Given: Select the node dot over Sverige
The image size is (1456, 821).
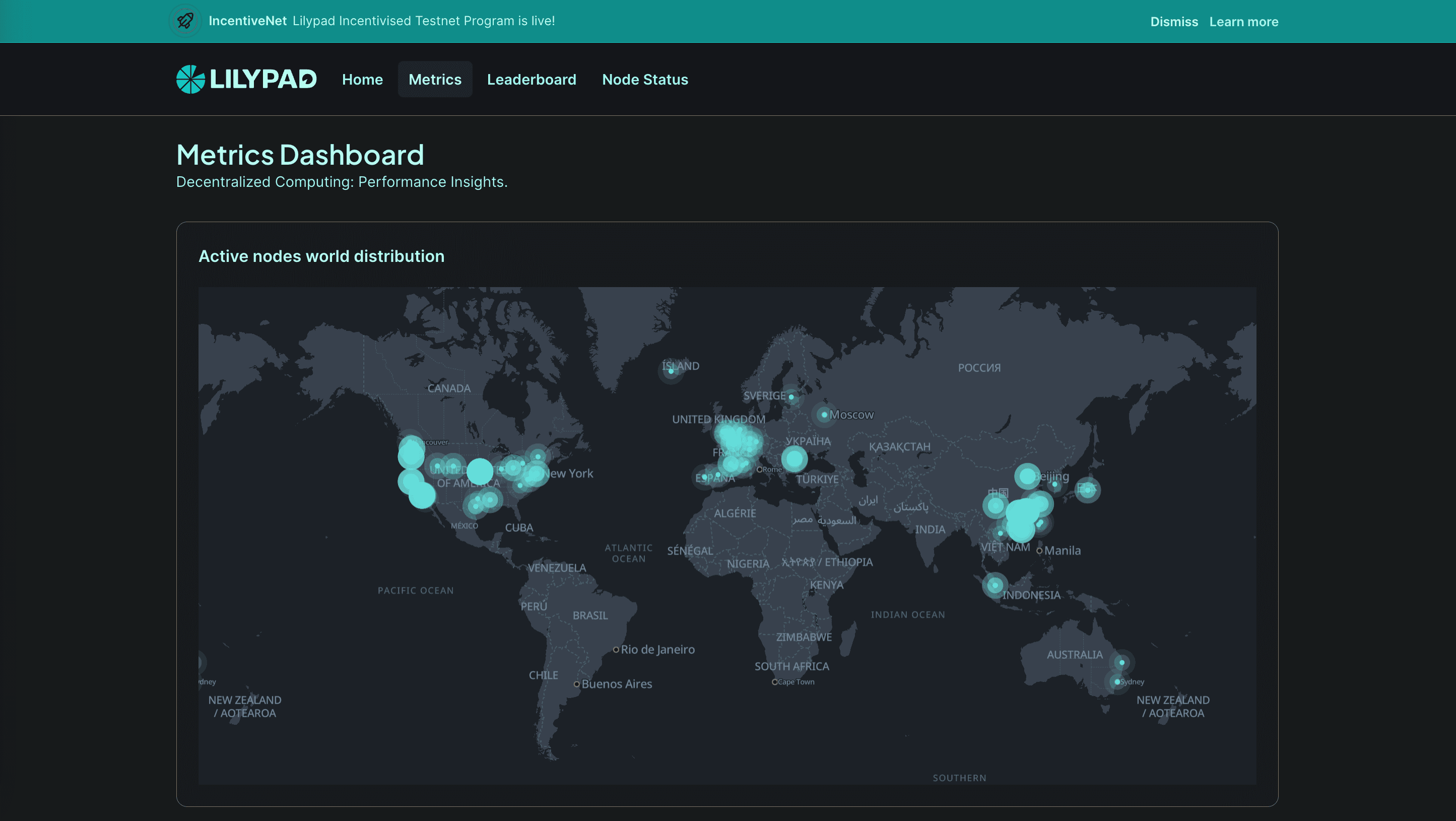Looking at the screenshot, I should (791, 397).
